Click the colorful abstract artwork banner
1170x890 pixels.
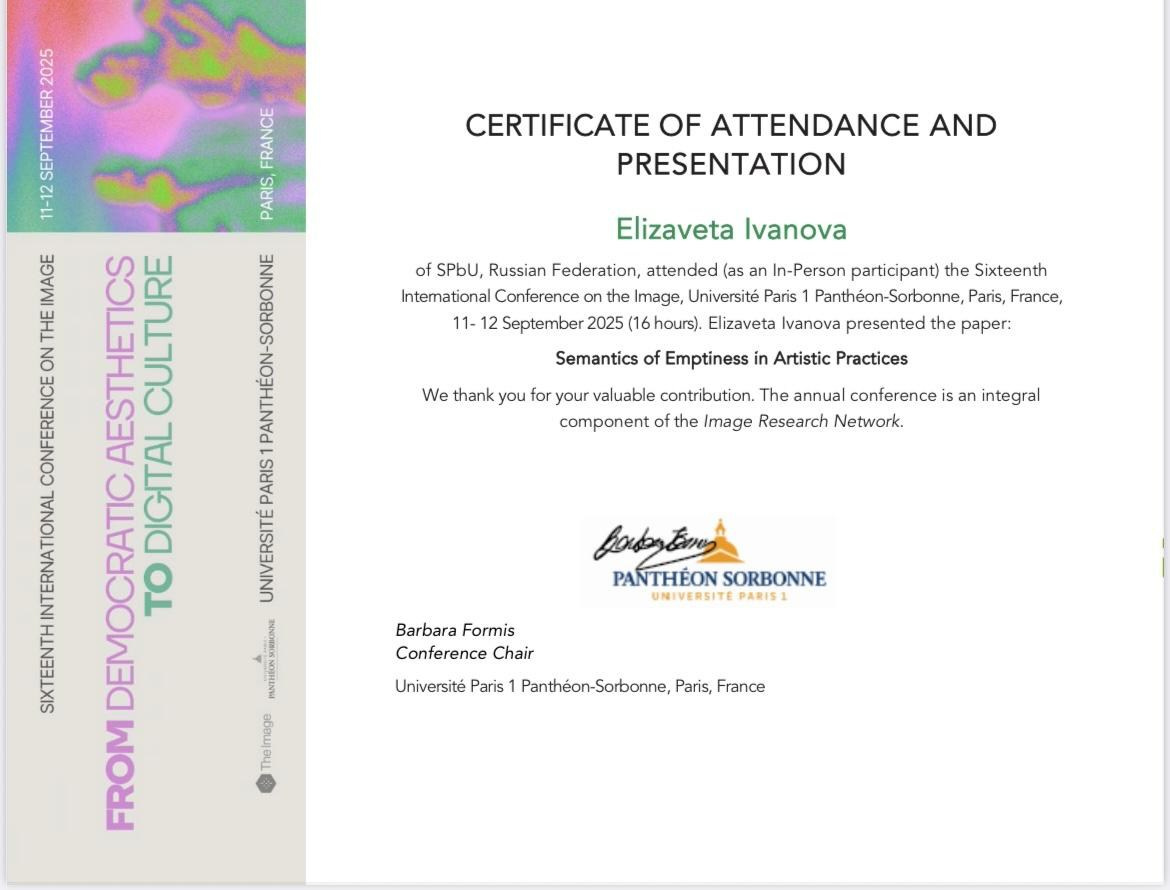[156, 115]
